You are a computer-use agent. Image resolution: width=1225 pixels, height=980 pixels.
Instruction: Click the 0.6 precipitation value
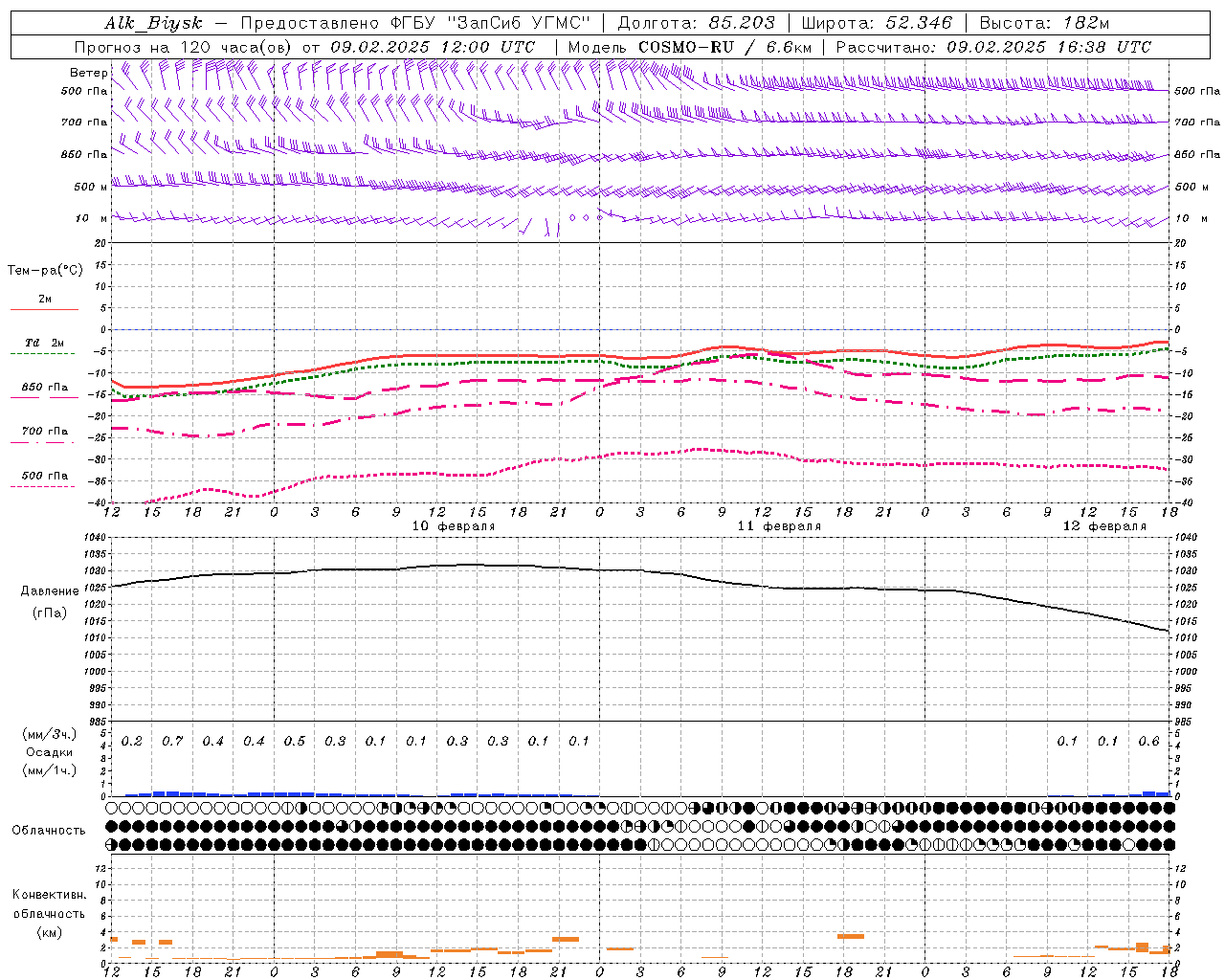tap(1148, 742)
